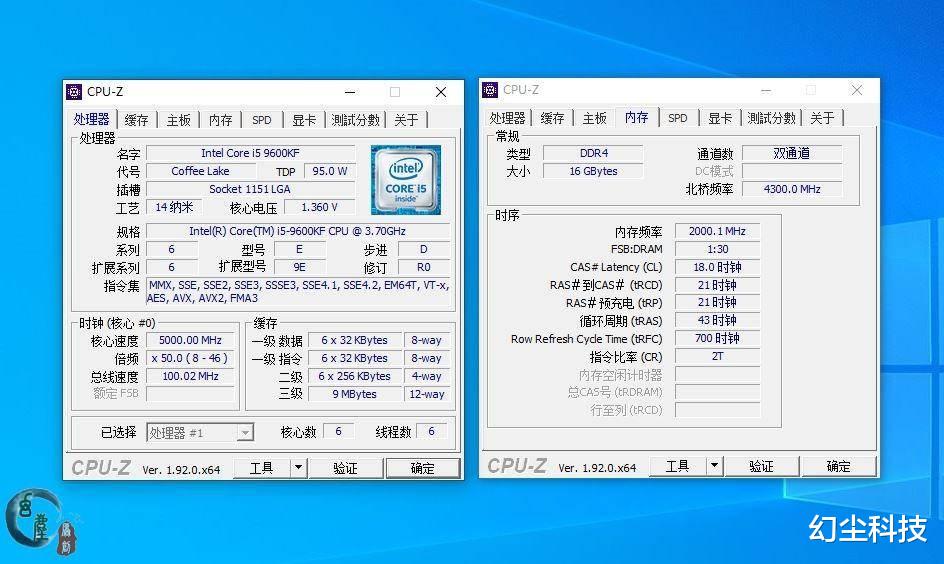Open the SPD tab in left CPU-Z window
Screen dimensions: 944x564
click(262, 120)
